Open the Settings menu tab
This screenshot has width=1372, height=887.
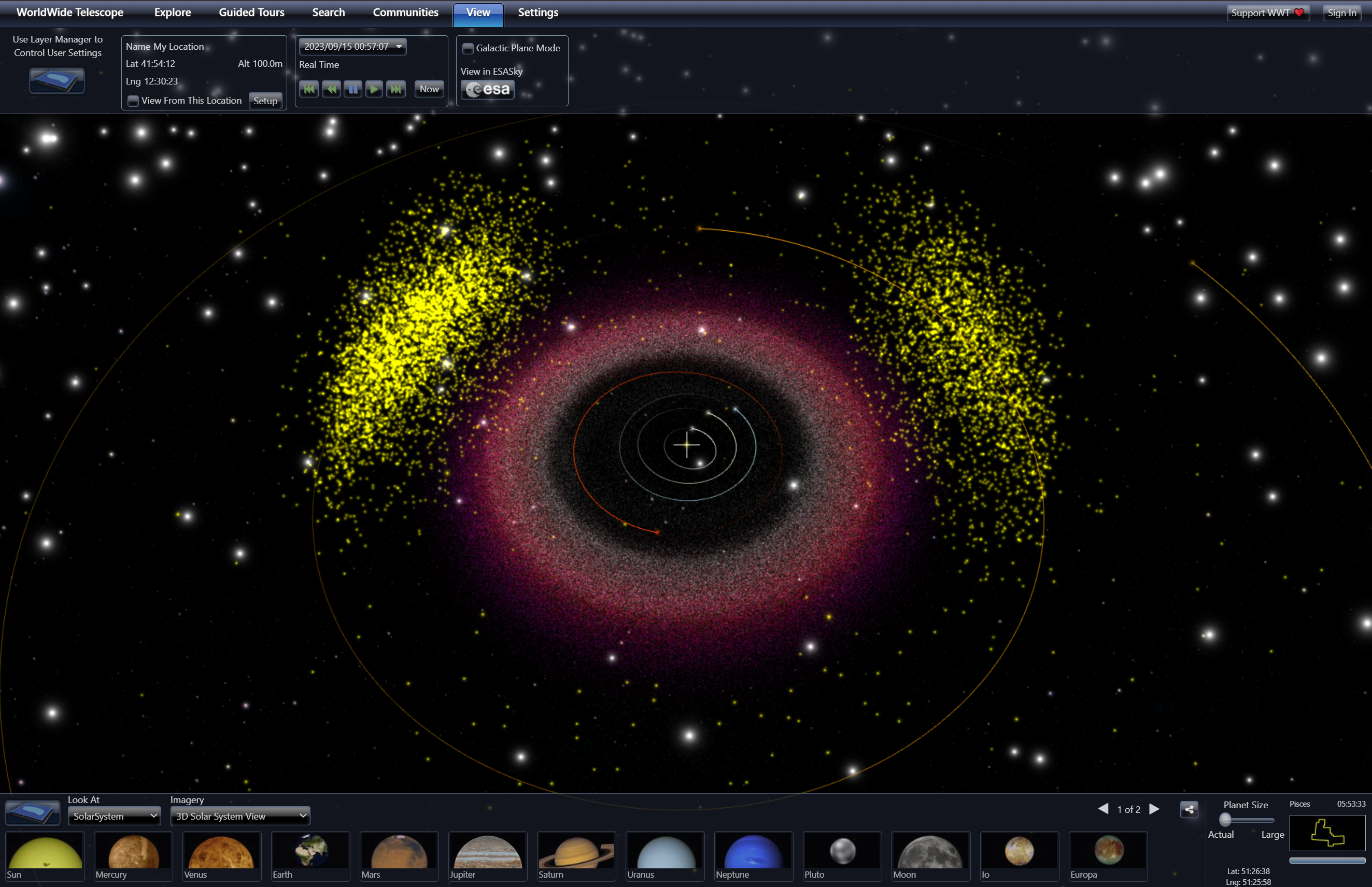[x=537, y=12]
